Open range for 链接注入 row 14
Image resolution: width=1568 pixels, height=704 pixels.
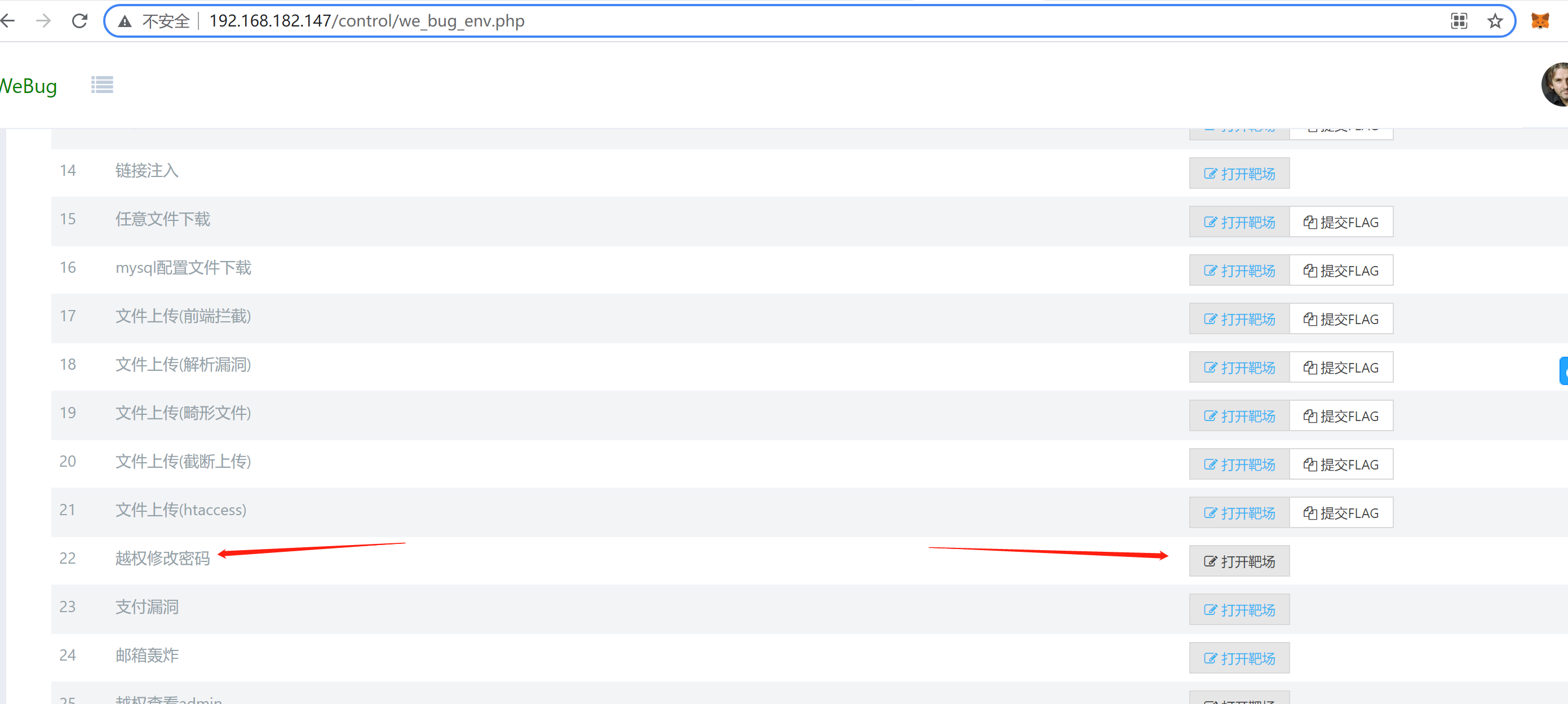[x=1239, y=174]
